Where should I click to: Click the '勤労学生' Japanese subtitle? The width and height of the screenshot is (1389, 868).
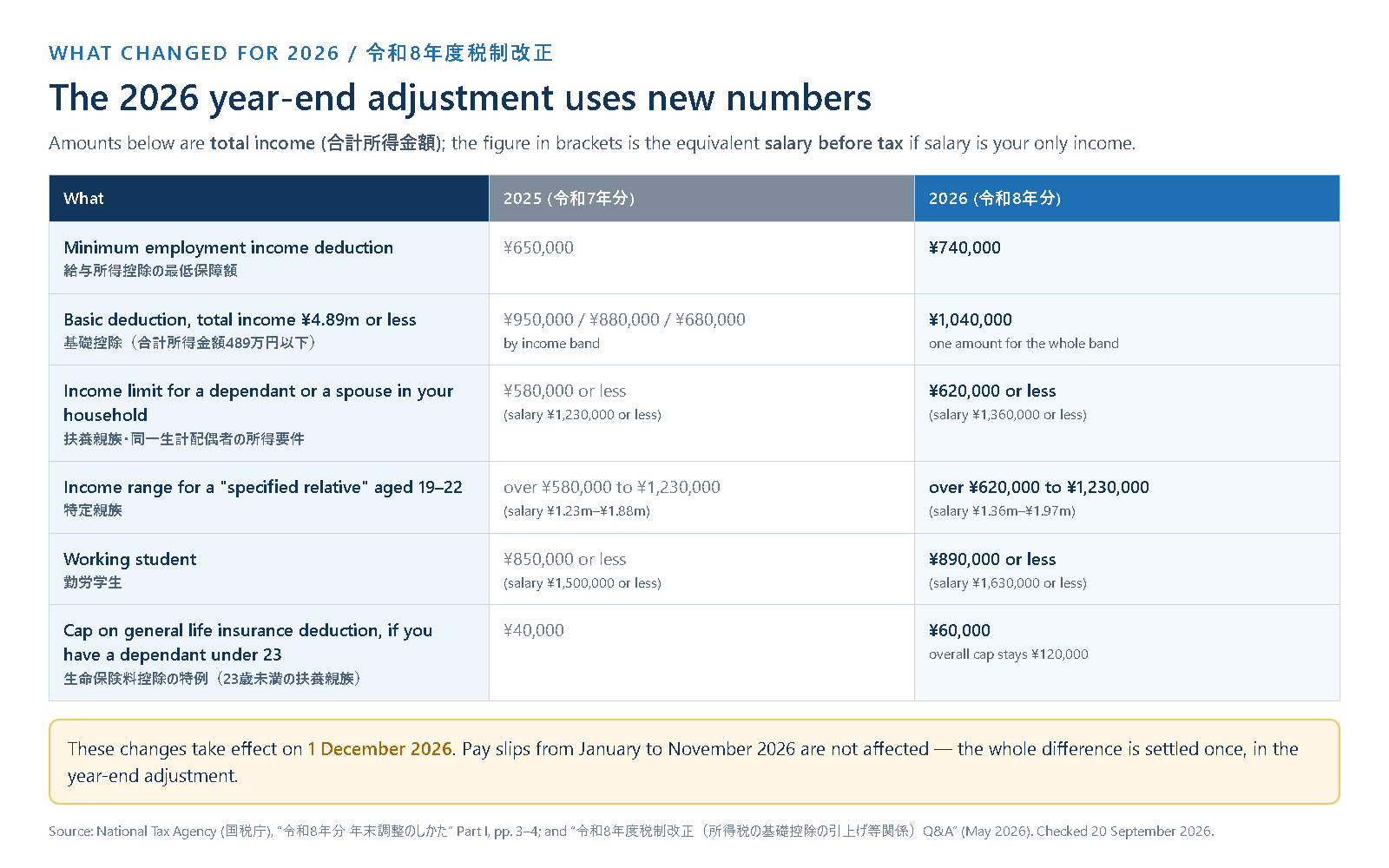click(x=93, y=582)
